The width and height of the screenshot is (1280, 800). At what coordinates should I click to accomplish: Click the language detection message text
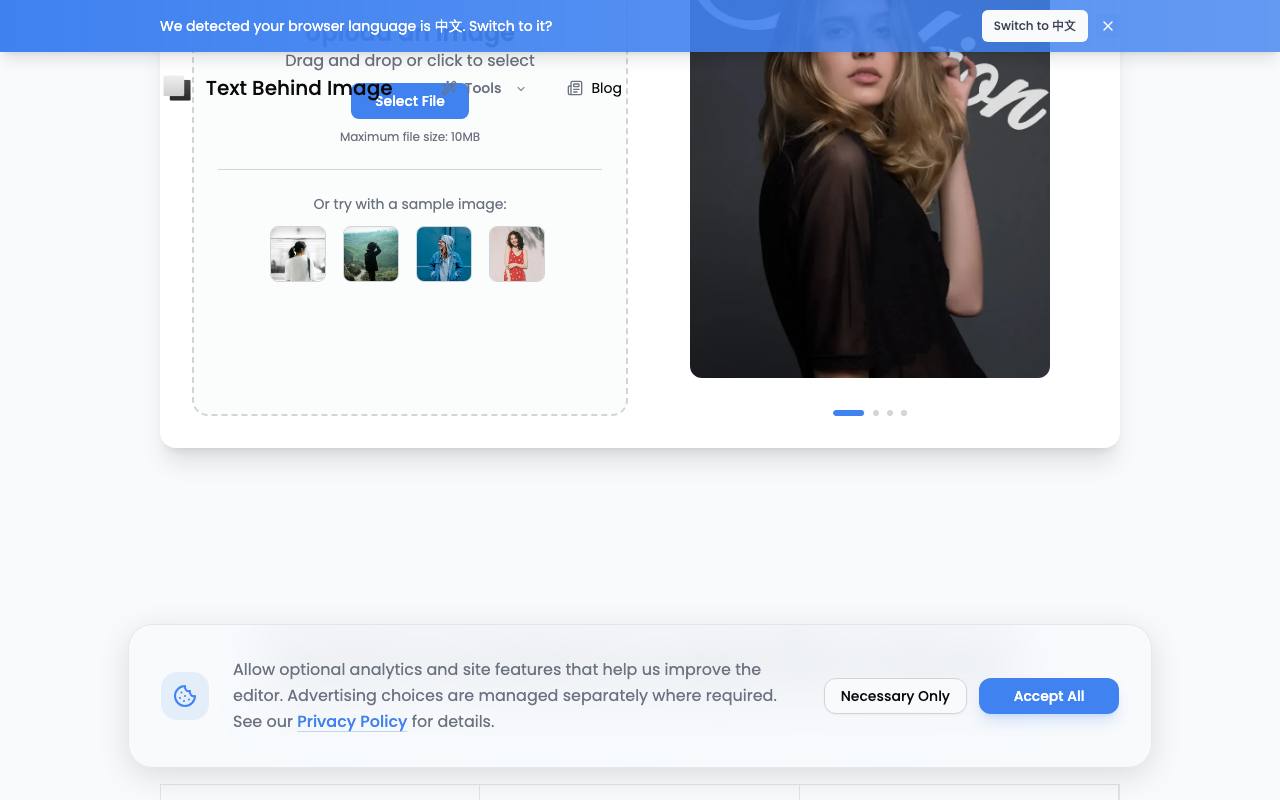click(356, 26)
